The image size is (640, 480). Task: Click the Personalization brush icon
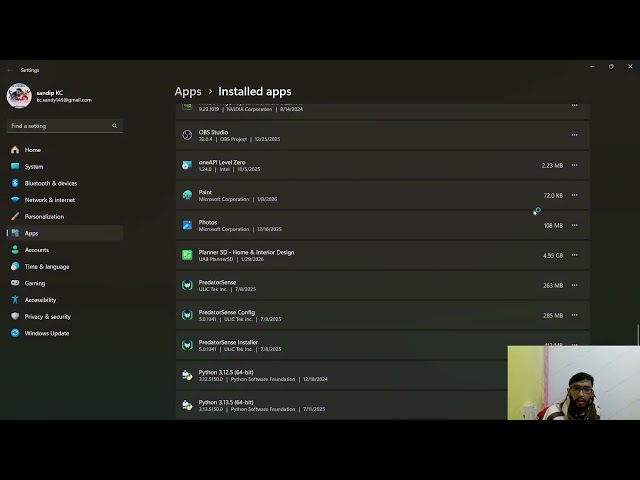point(15,216)
